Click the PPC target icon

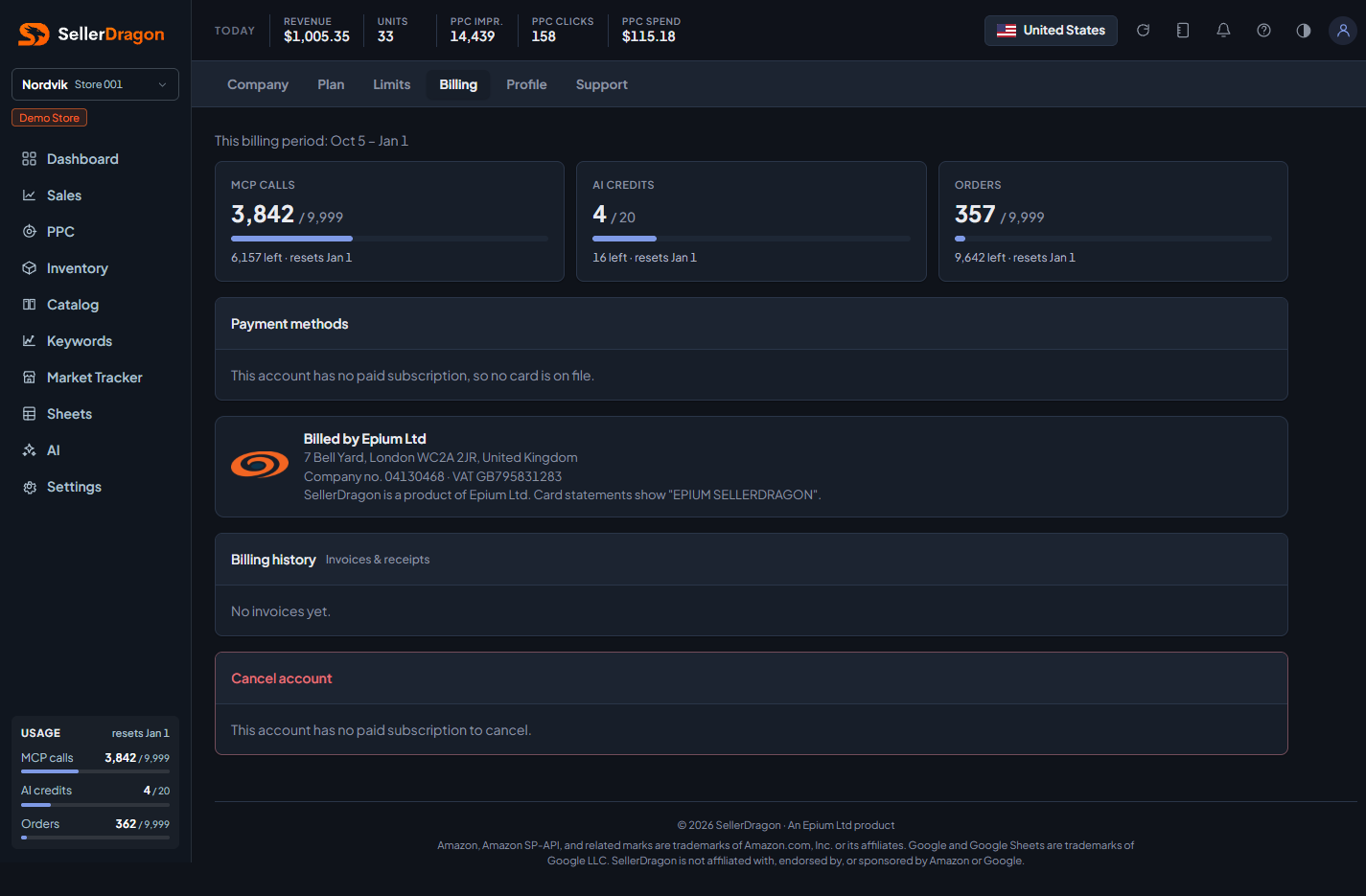pyautogui.click(x=30, y=232)
